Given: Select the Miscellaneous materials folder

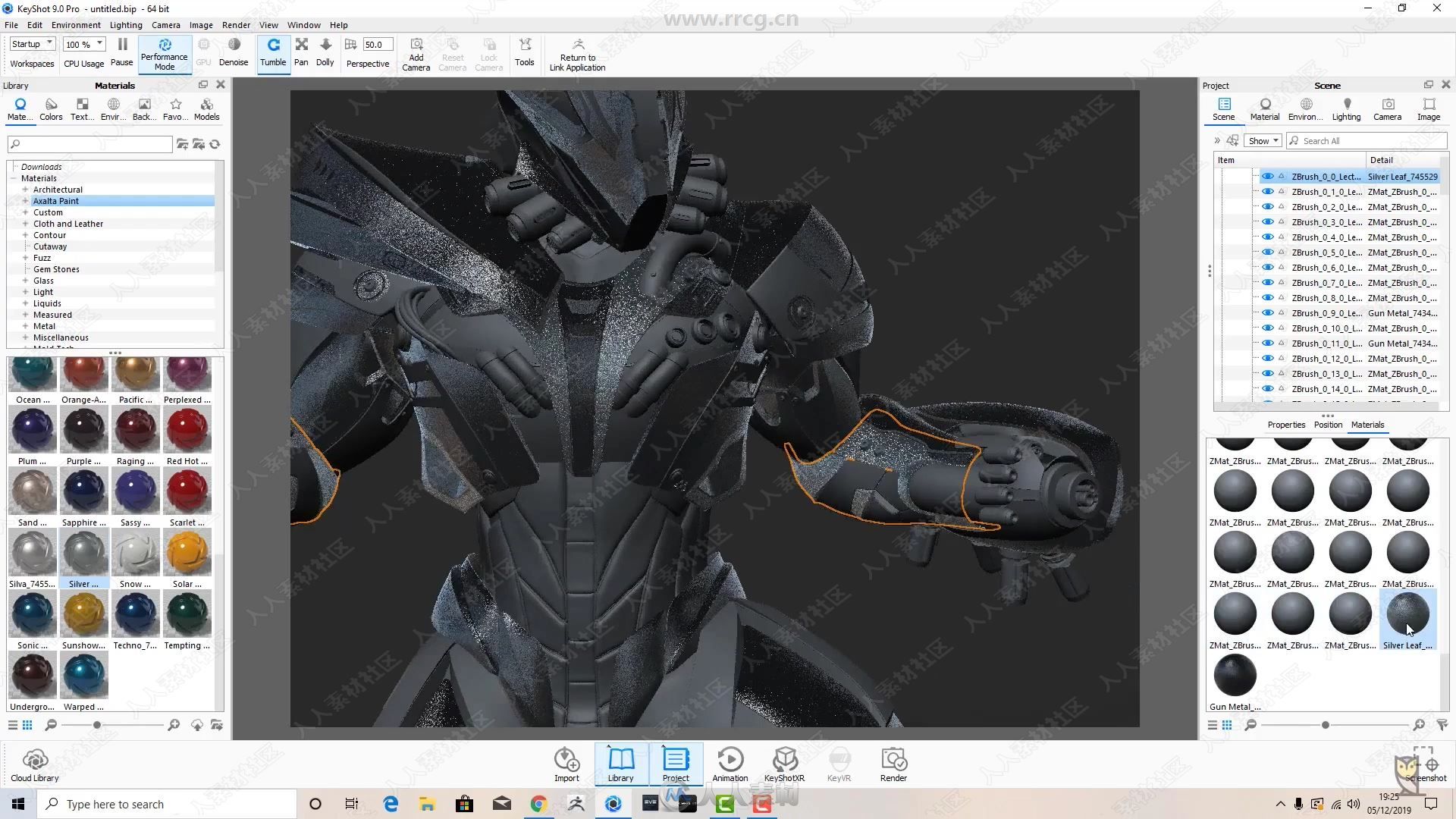Looking at the screenshot, I should pyautogui.click(x=61, y=337).
